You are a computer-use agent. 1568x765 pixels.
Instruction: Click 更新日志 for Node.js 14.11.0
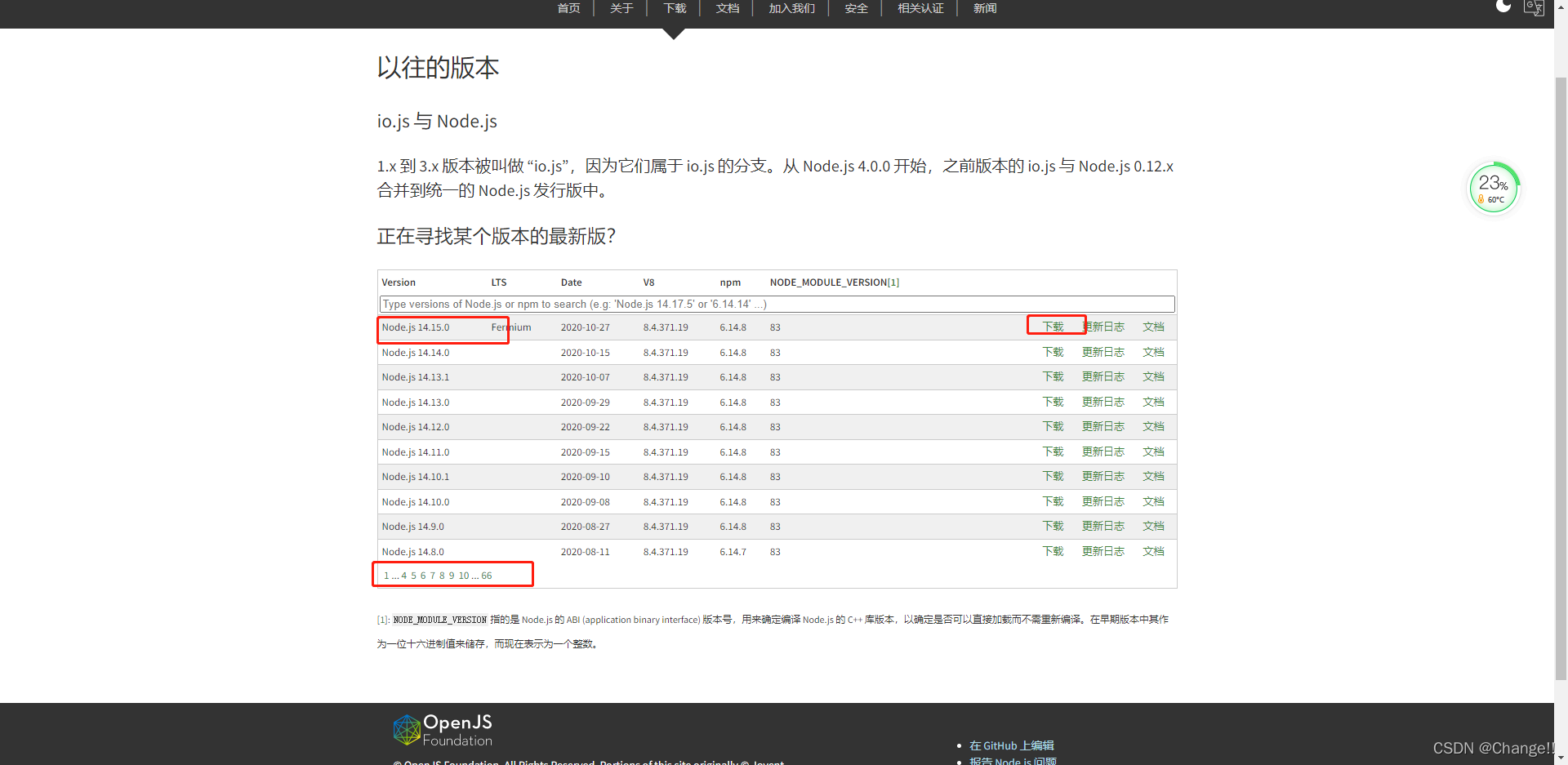coord(1103,451)
